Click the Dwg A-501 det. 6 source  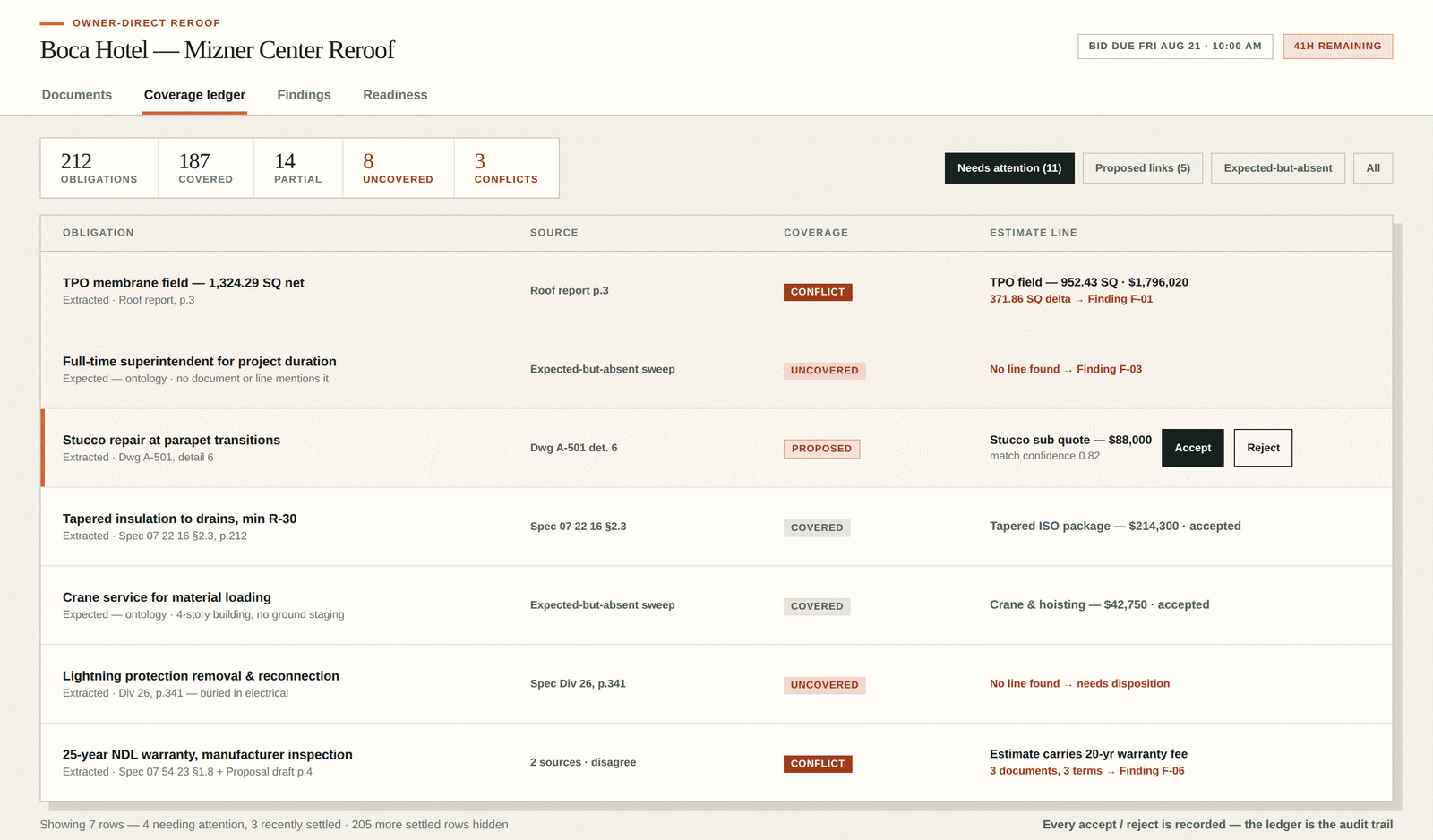coord(574,448)
